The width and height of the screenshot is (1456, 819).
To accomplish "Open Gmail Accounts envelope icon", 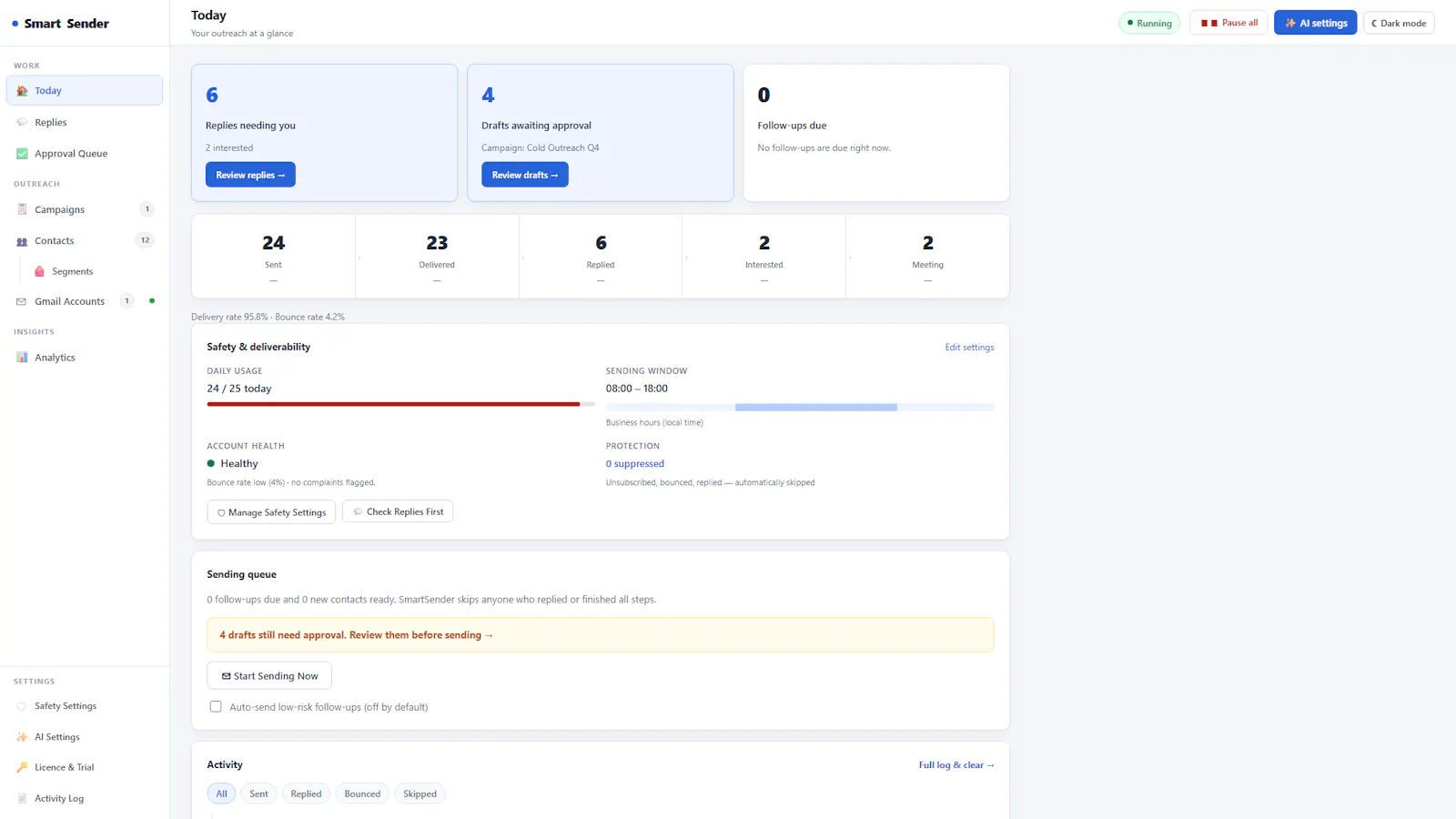I will coord(22,301).
